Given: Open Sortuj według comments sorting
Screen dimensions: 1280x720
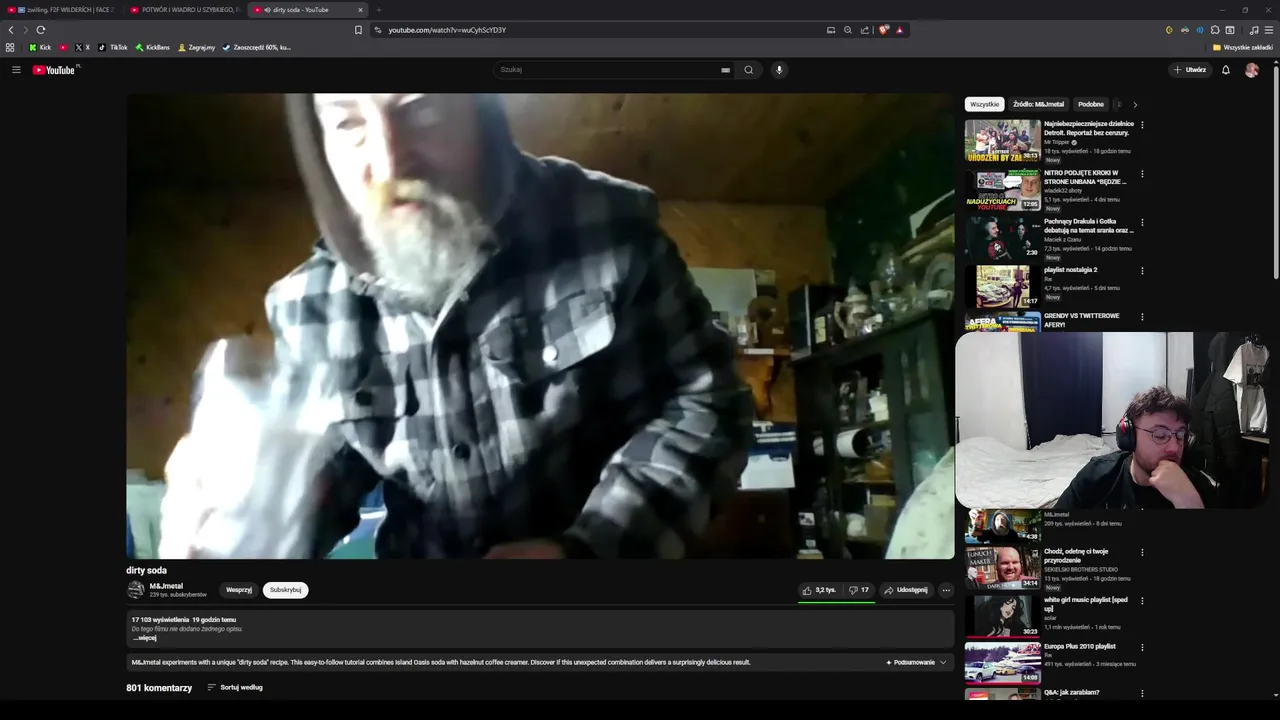Looking at the screenshot, I should [x=235, y=688].
